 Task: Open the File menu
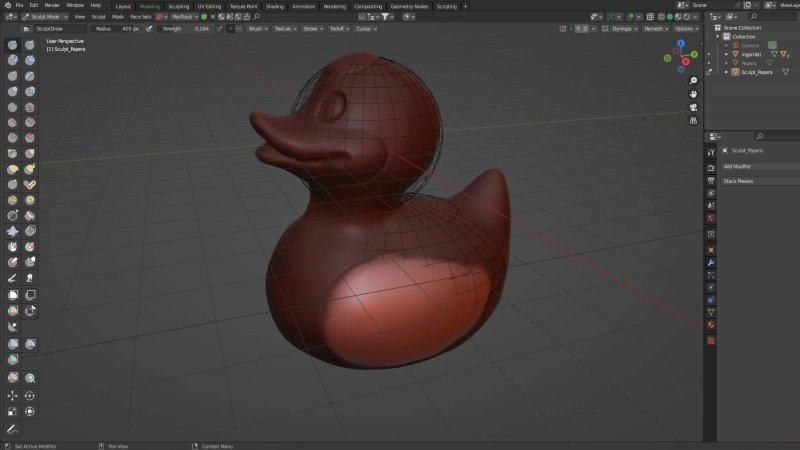click(x=19, y=5)
